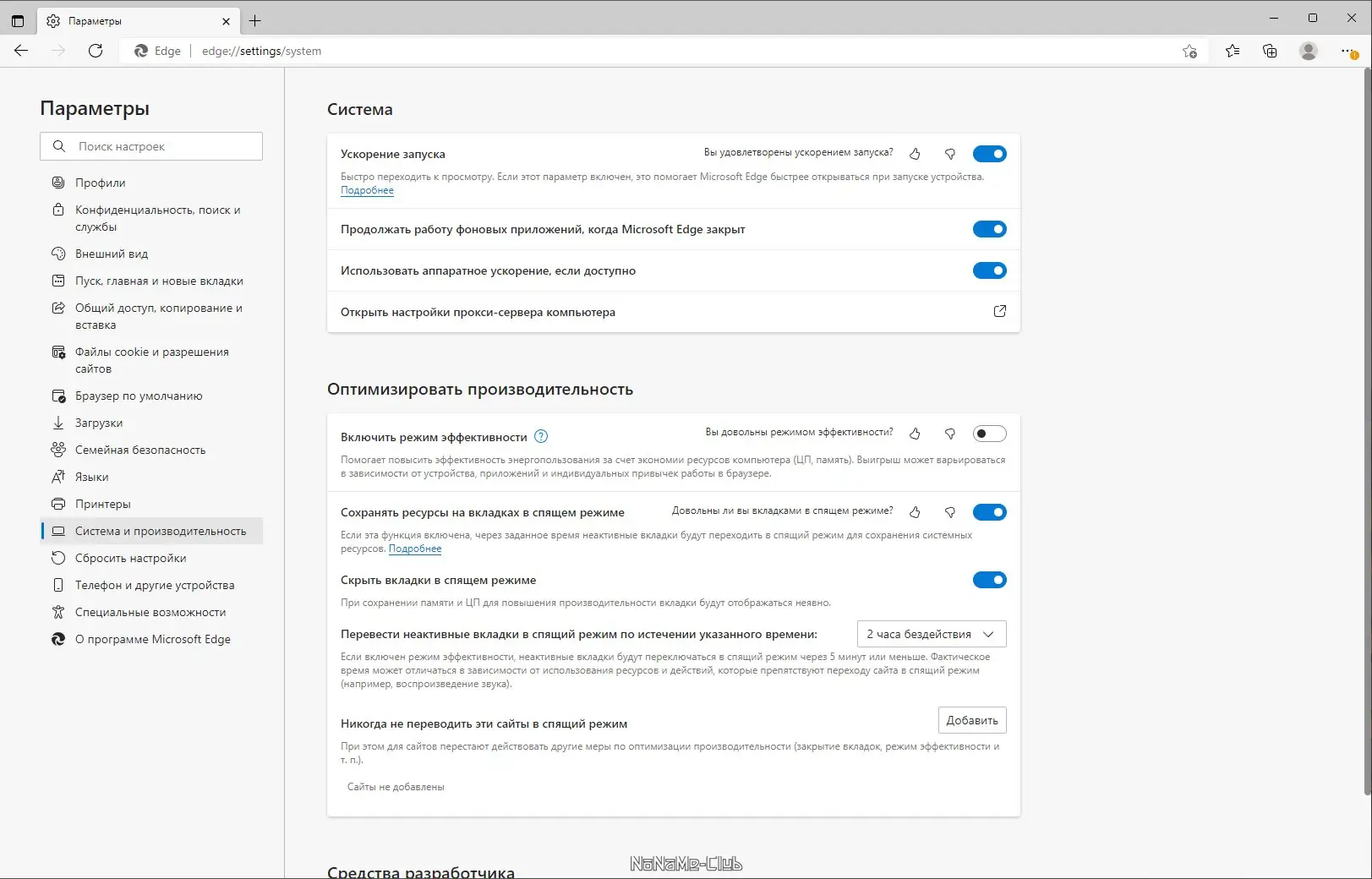Click thumbs-down icon for efficiency mode feedback
Screen dimensions: 1372x879
pos(950,434)
